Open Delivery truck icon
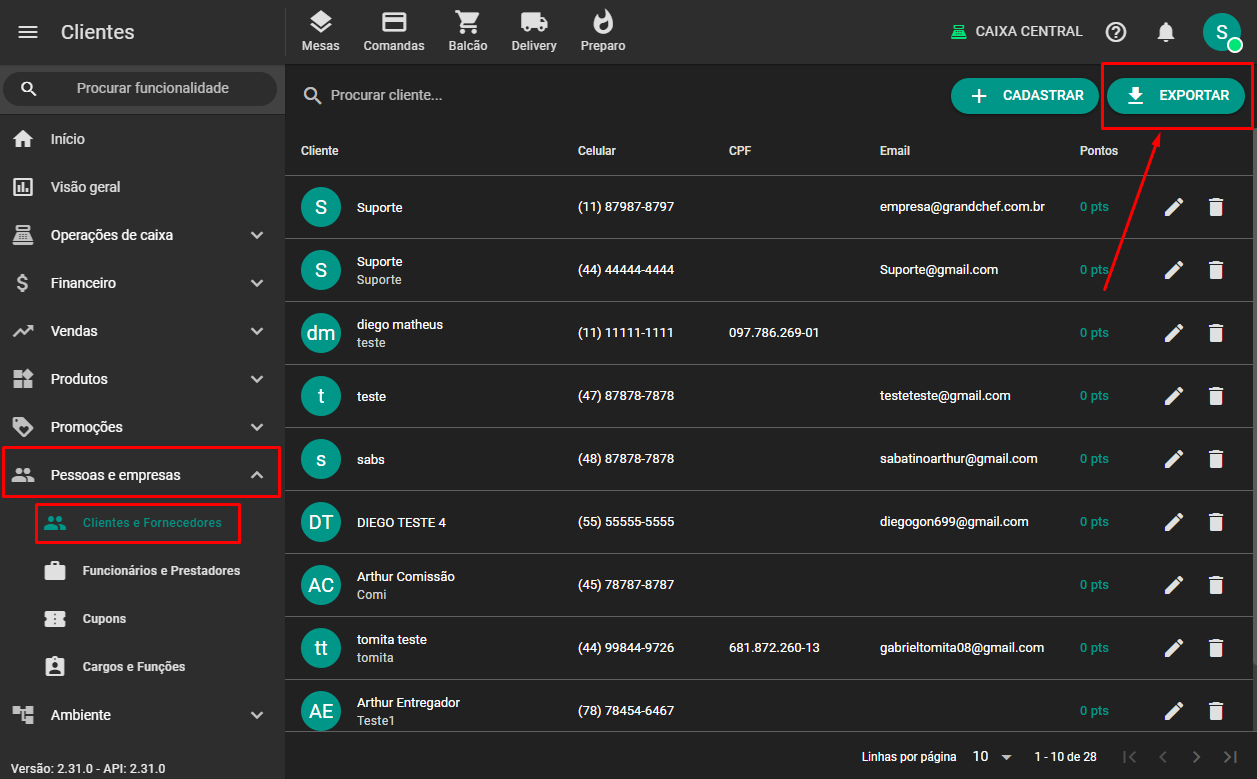The width and height of the screenshot is (1257, 779). pos(534,32)
